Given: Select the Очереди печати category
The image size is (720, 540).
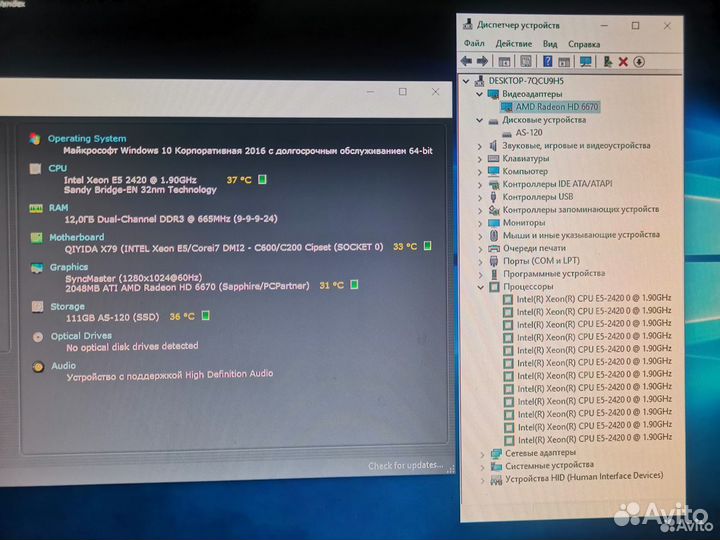Looking at the screenshot, I should tap(534, 248).
